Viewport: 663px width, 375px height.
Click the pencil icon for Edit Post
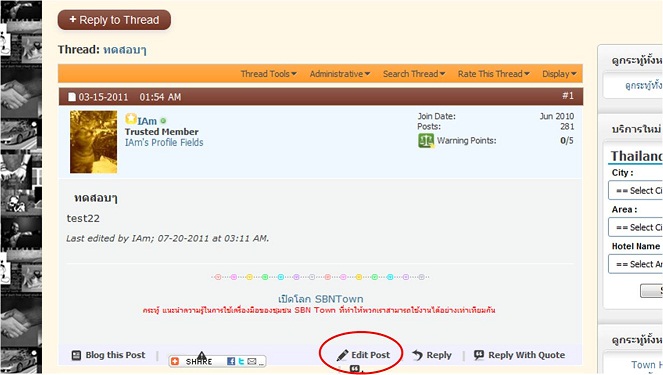pos(342,355)
